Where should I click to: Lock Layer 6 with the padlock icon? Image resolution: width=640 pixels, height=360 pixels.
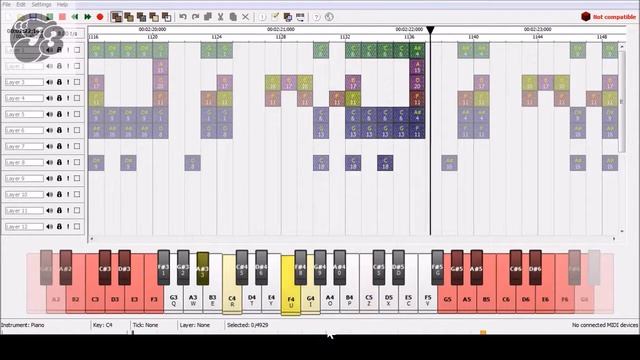click(59, 130)
